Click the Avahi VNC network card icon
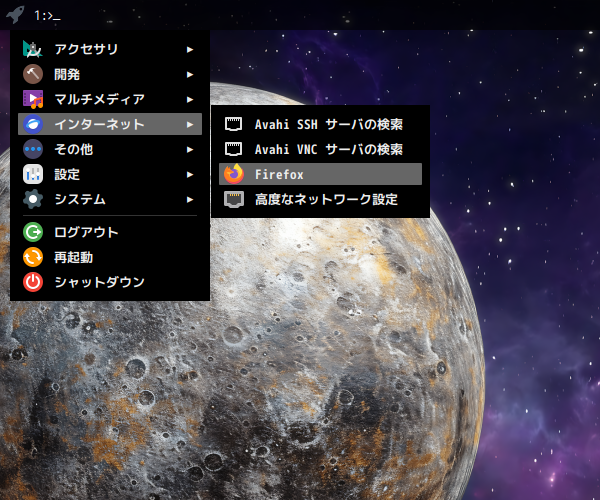 pyautogui.click(x=233, y=149)
